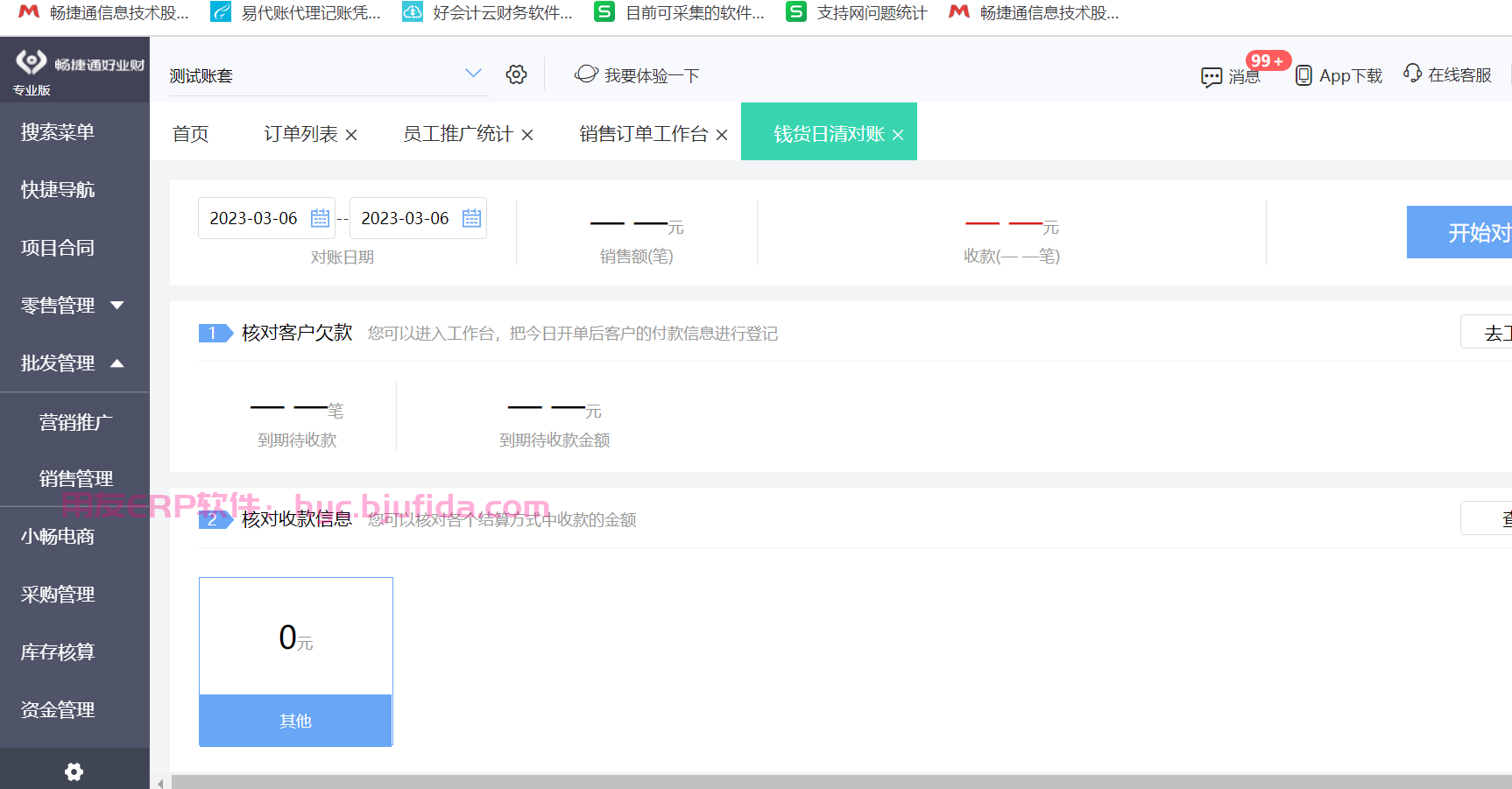Switch to the 订单列表 tab
The image size is (1512, 789).
300,134
